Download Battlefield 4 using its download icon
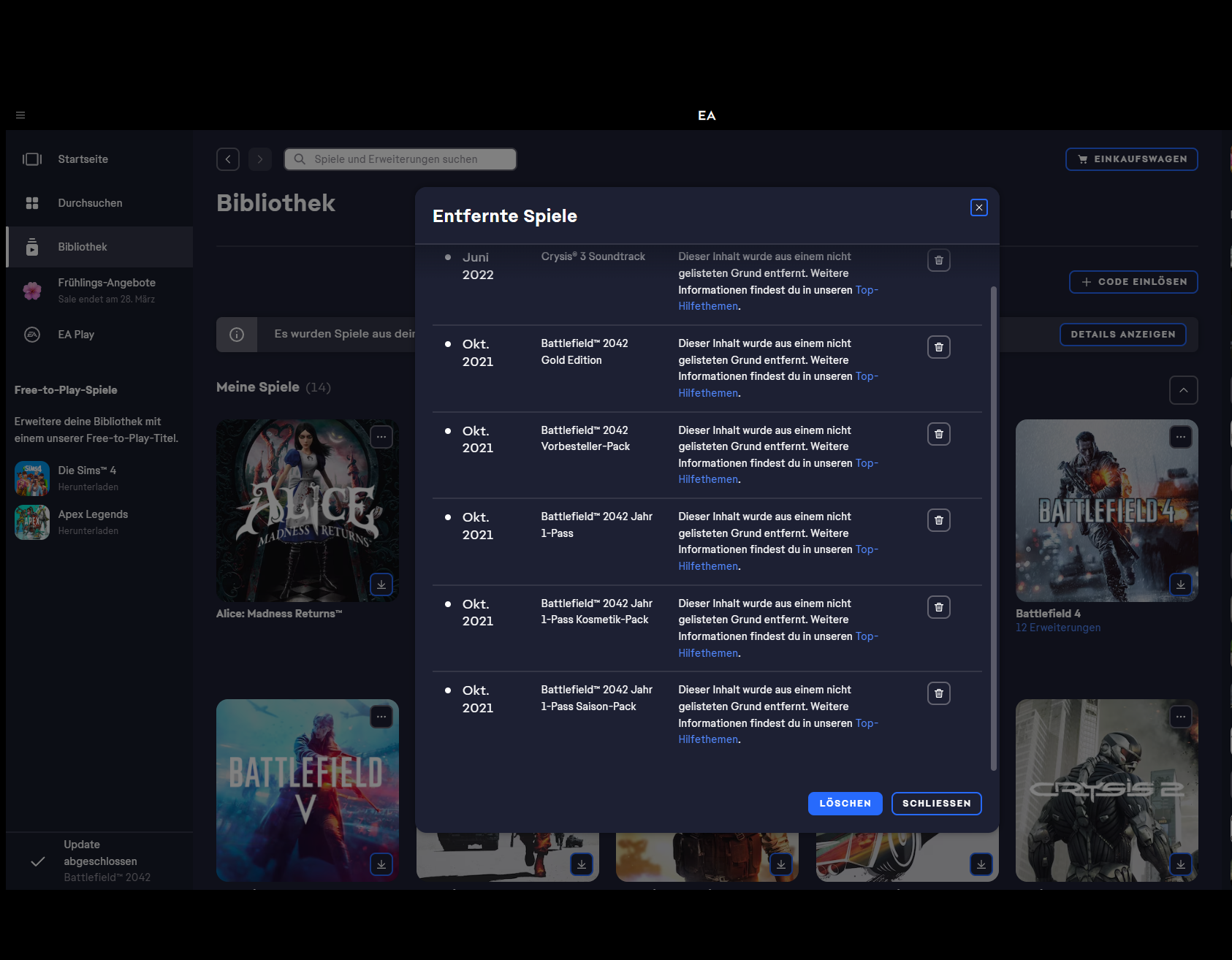The width and height of the screenshot is (1232, 960). click(x=1180, y=584)
